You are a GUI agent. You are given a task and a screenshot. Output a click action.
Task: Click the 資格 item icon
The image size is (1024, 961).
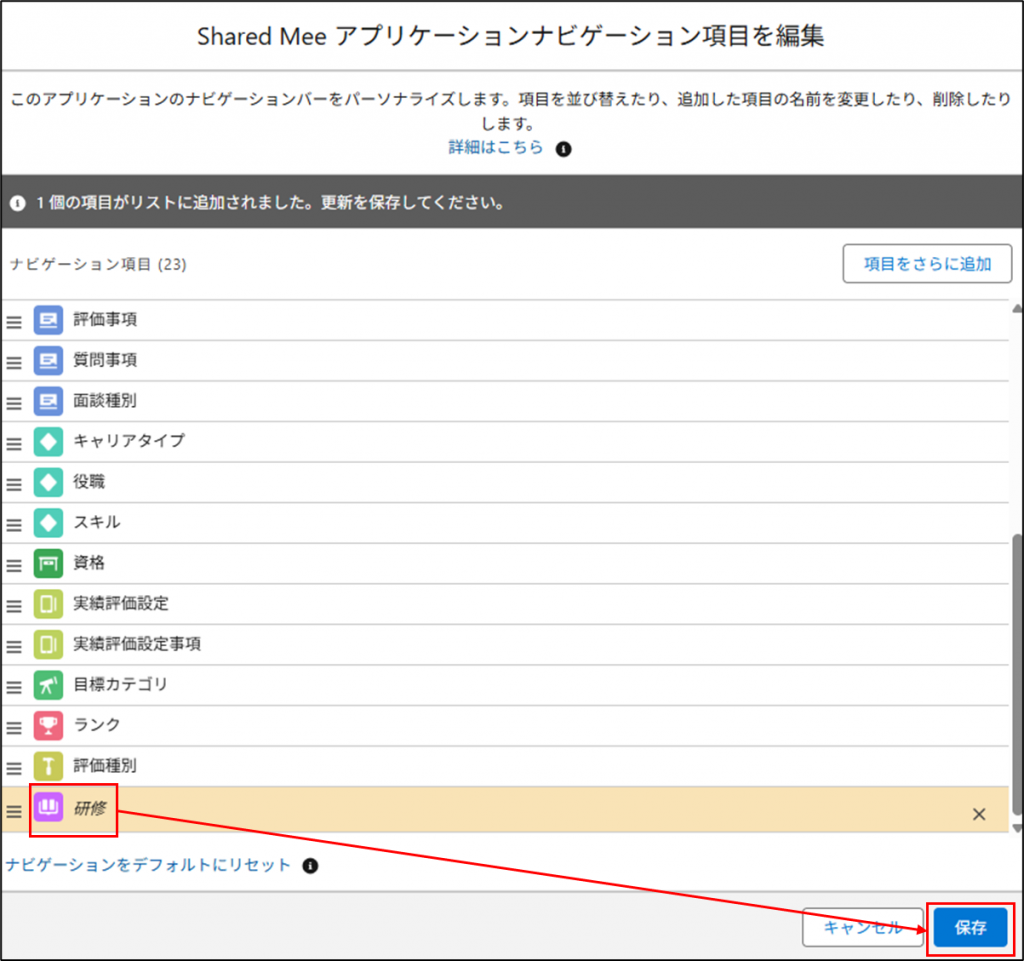click(48, 563)
